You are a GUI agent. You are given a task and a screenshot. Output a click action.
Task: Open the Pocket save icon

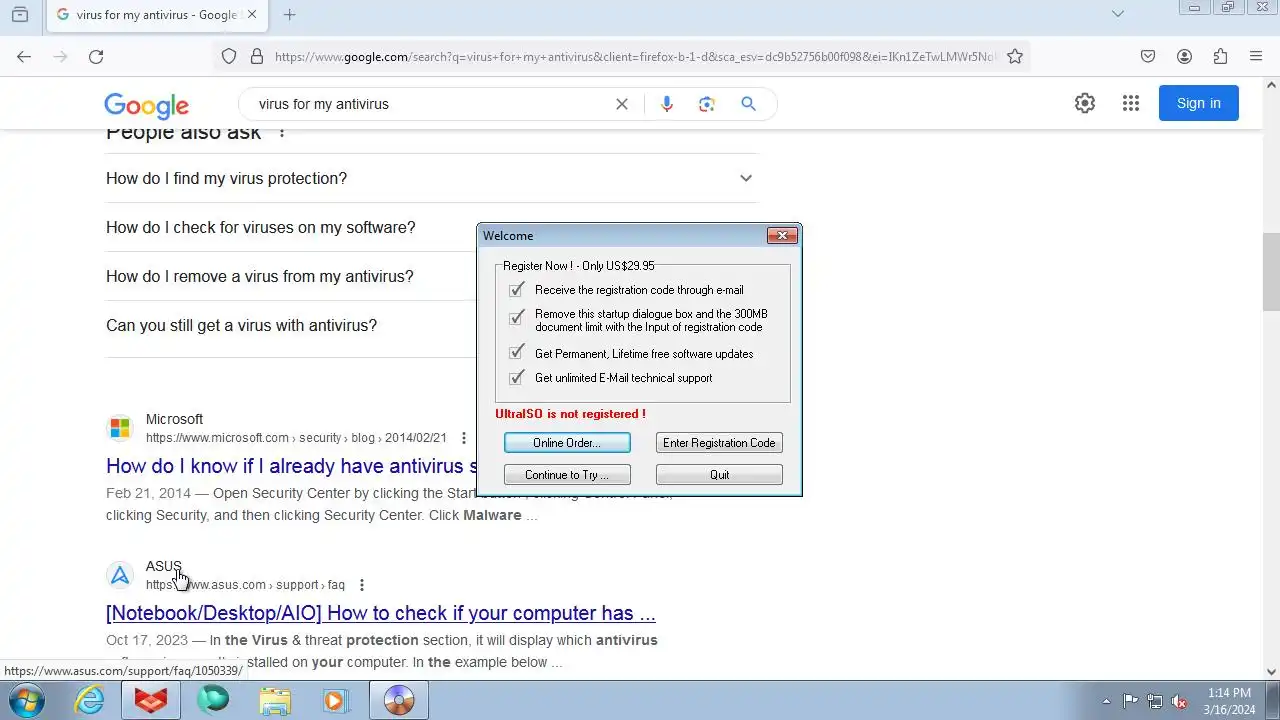(x=1148, y=57)
